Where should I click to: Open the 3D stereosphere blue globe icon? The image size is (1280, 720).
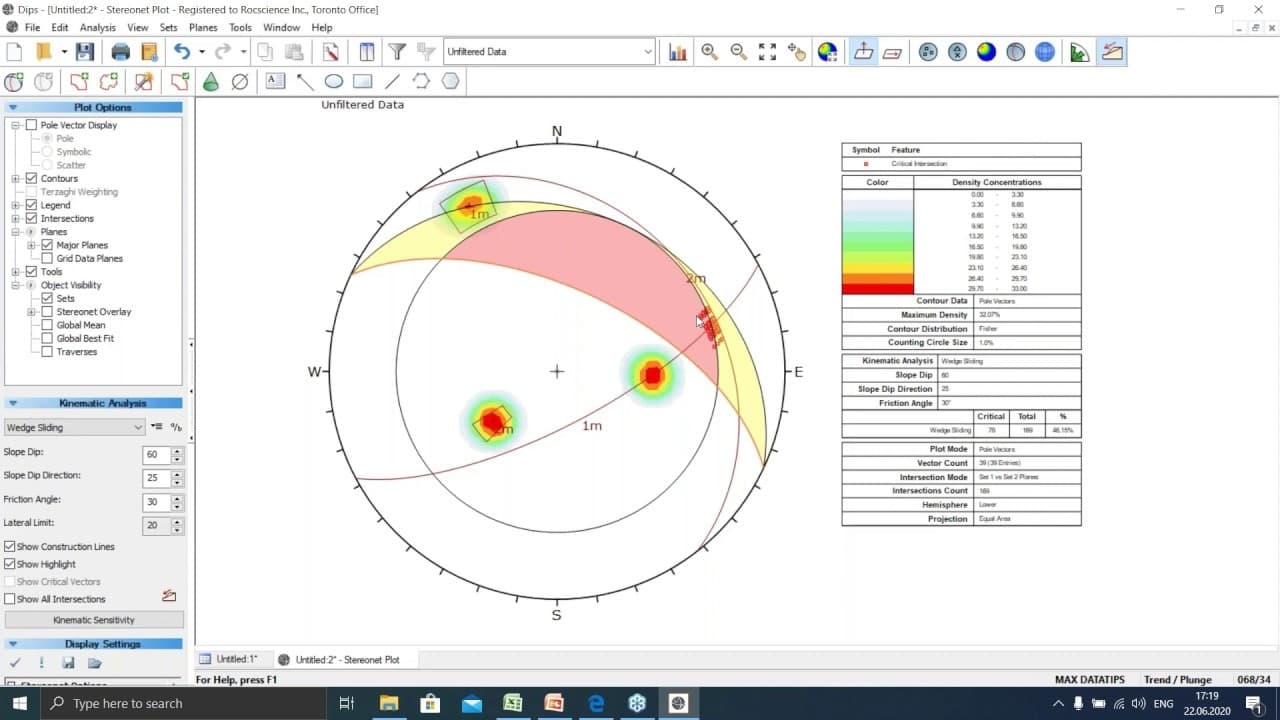click(1045, 52)
